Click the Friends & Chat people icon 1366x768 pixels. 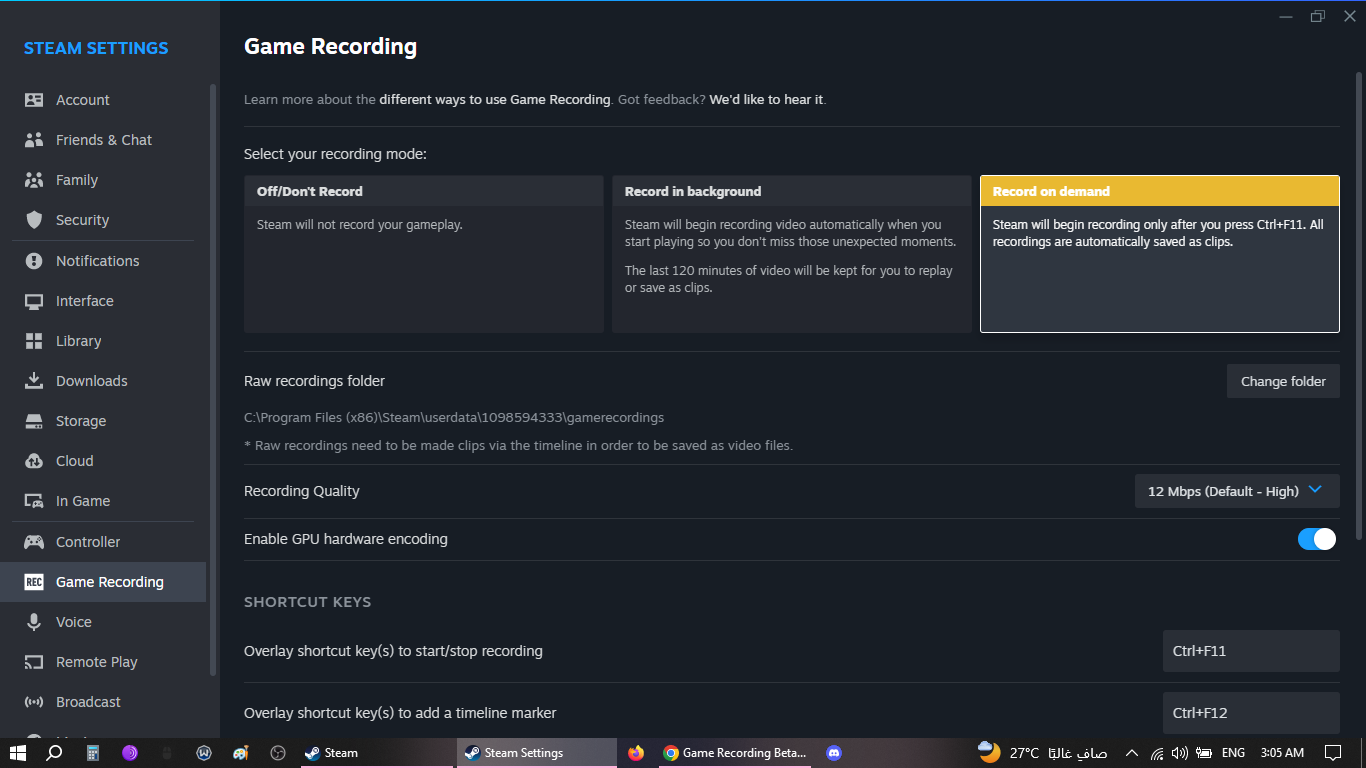(34, 140)
